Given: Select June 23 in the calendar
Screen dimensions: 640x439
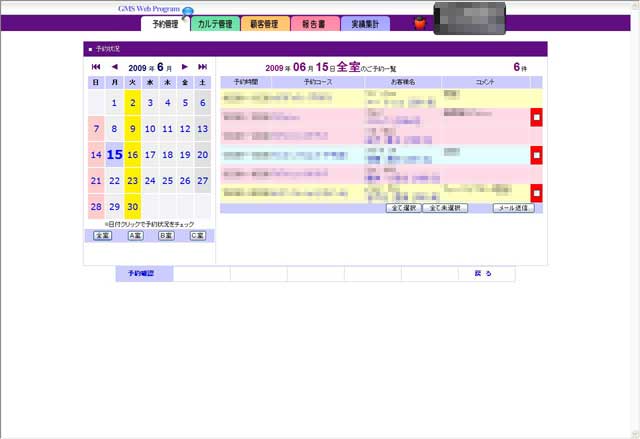Looking at the screenshot, I should (132, 181).
